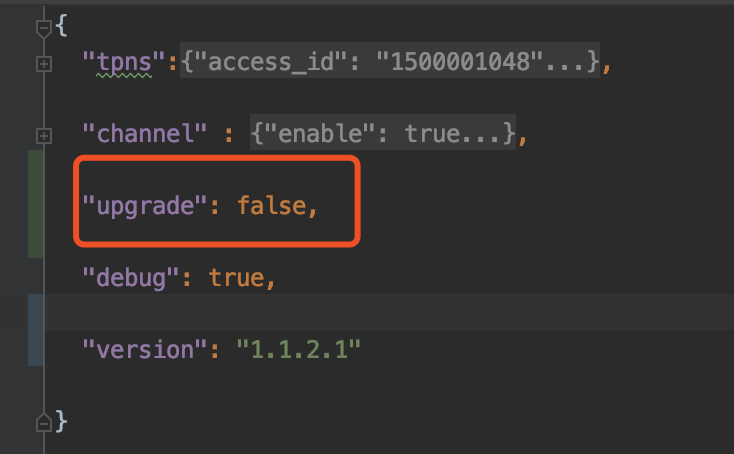Click the "1.1.2.1" version string
This screenshot has height=454, width=734.
[298, 350]
